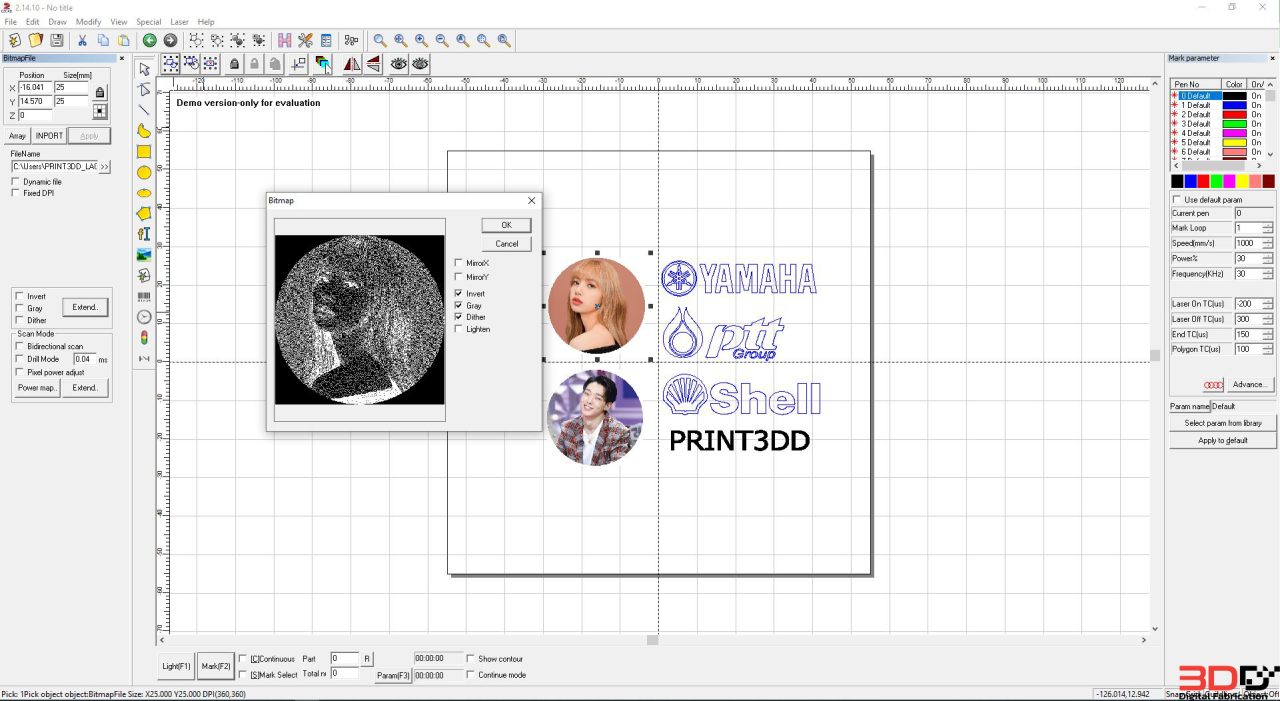Image resolution: width=1280 pixels, height=701 pixels.
Task: Toggle the Invert checkbox in Bitmap dialog
Action: 459,292
